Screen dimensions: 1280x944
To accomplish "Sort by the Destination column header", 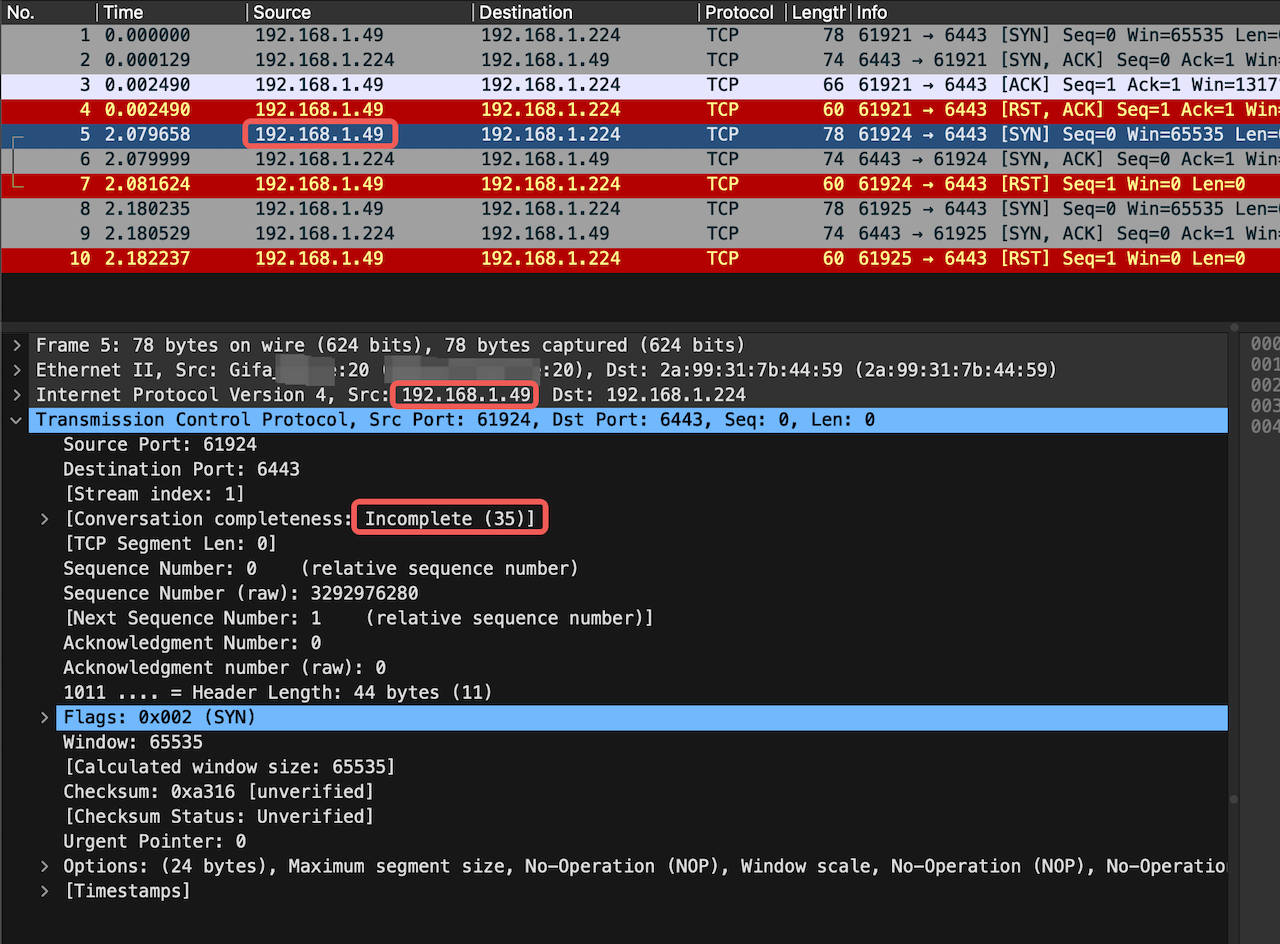I will point(526,12).
